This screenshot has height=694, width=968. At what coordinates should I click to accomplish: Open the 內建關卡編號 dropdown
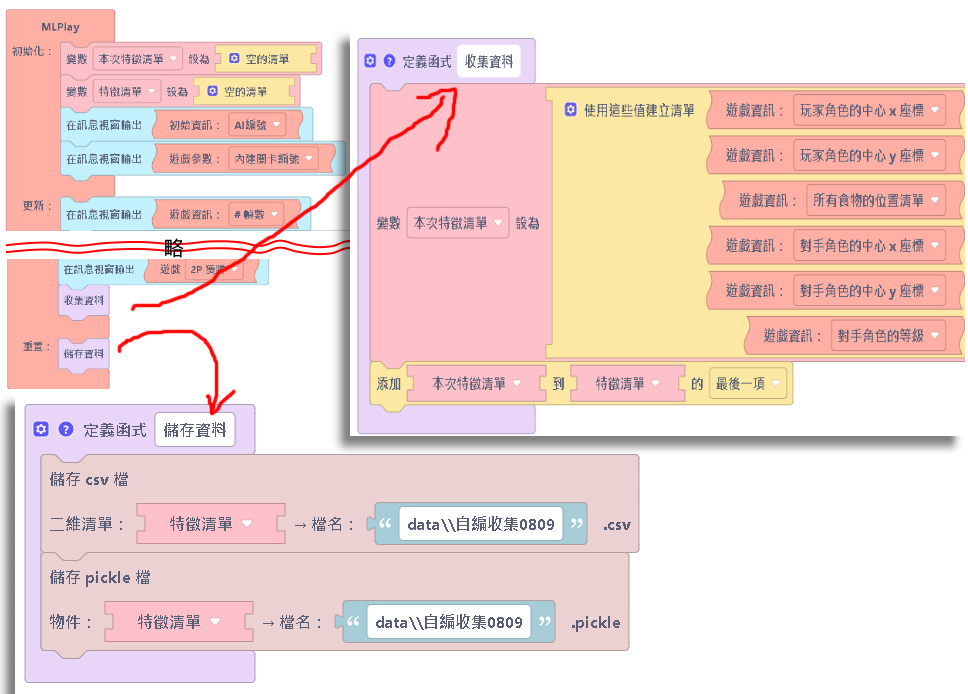pos(273,159)
